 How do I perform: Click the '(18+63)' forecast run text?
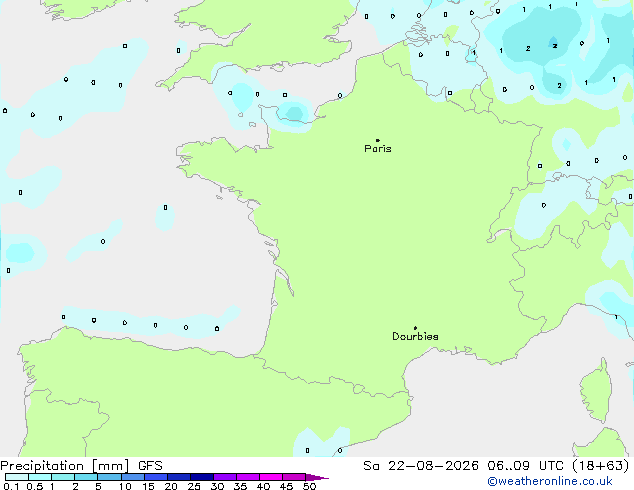pos(601,466)
